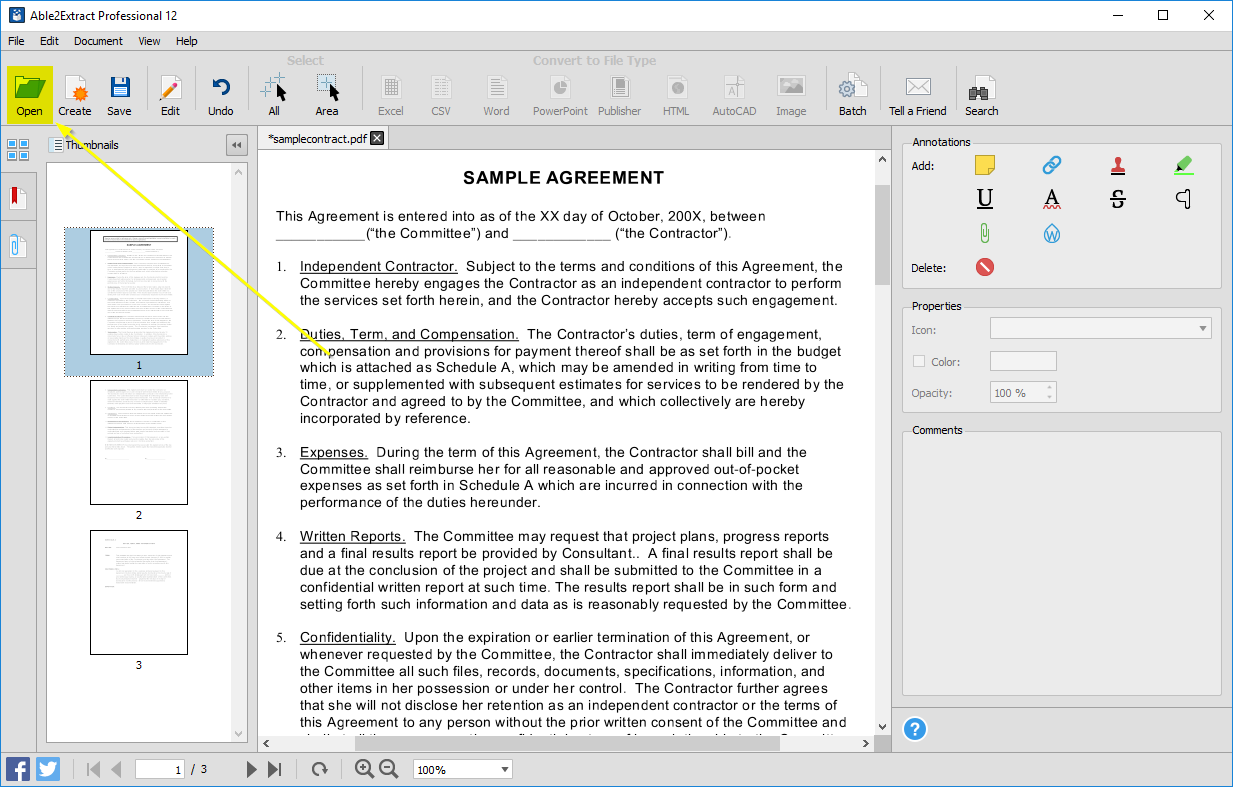Open the help question mark
Image resolution: width=1233 pixels, height=787 pixels.
tap(915, 728)
